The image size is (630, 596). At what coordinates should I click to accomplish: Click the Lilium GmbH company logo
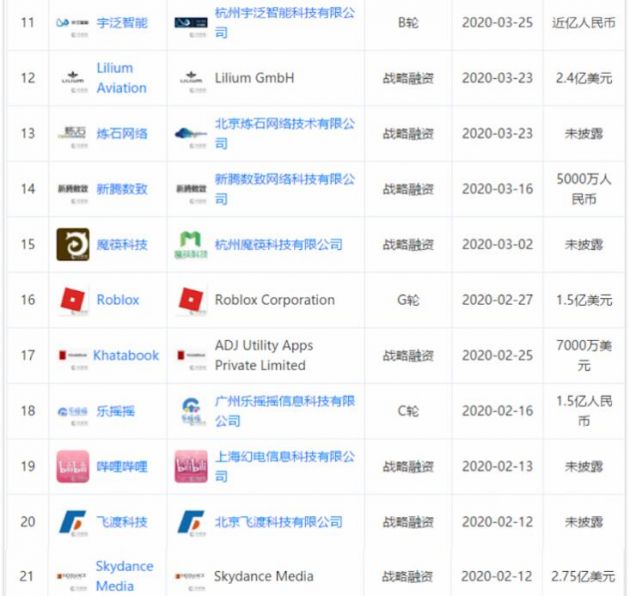[192, 80]
